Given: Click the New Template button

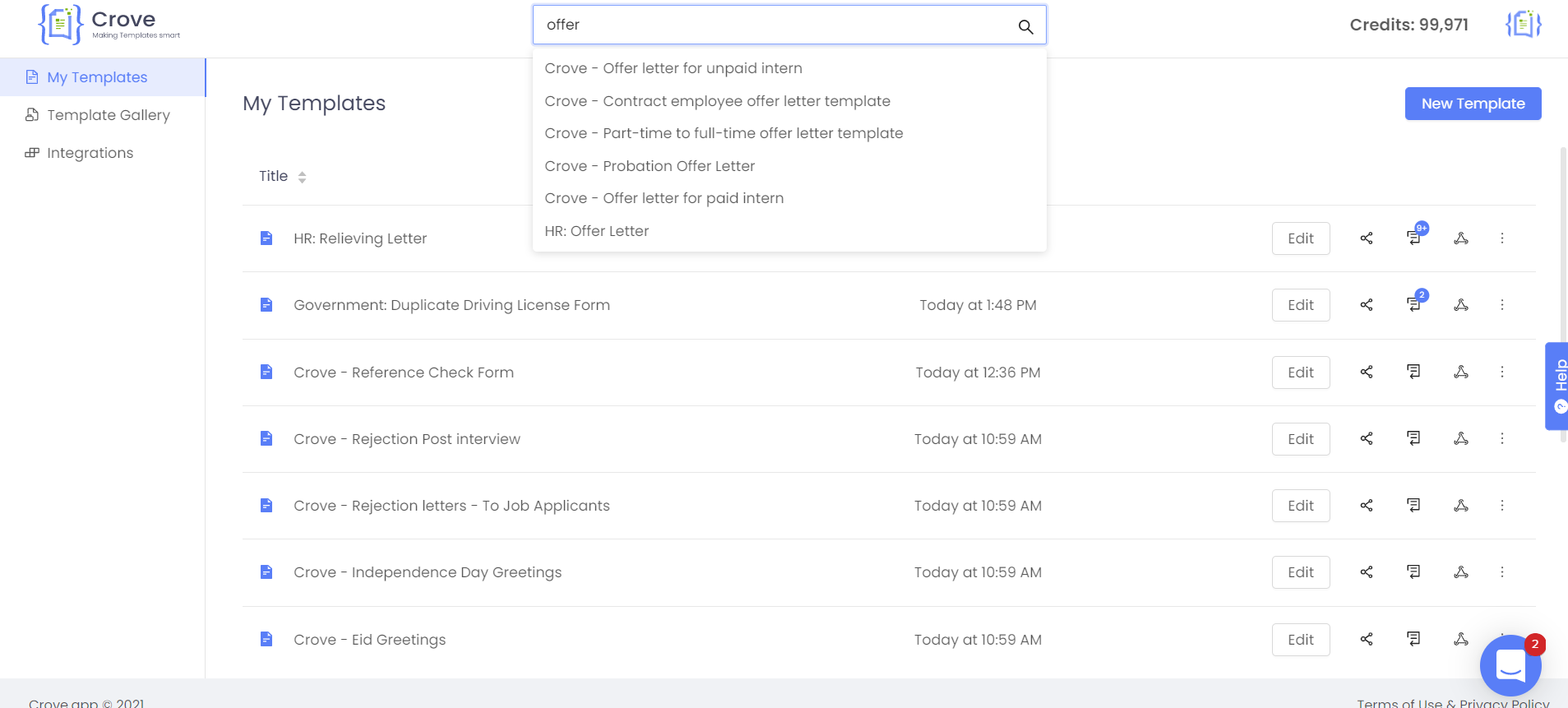Looking at the screenshot, I should tap(1473, 104).
